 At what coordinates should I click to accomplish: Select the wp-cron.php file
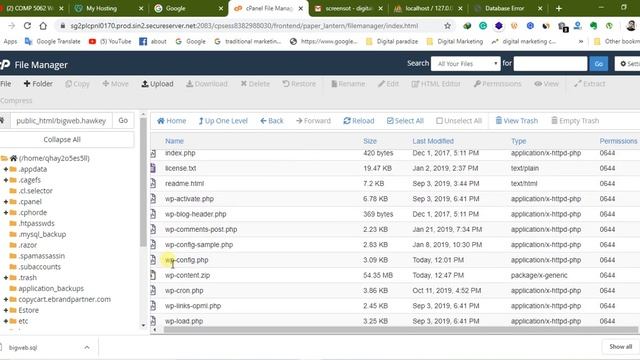point(184,291)
